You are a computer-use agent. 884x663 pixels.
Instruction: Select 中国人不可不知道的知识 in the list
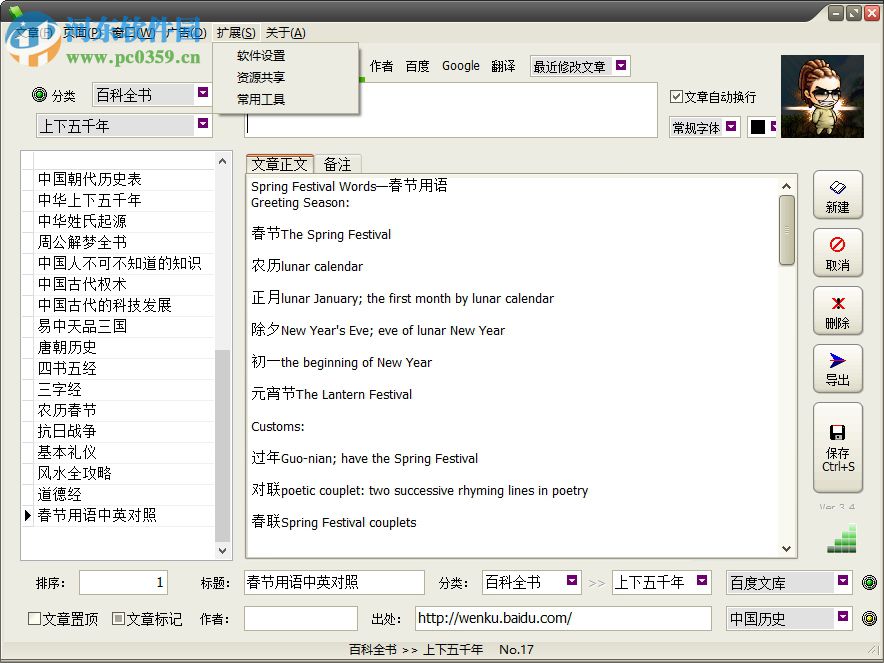click(124, 263)
